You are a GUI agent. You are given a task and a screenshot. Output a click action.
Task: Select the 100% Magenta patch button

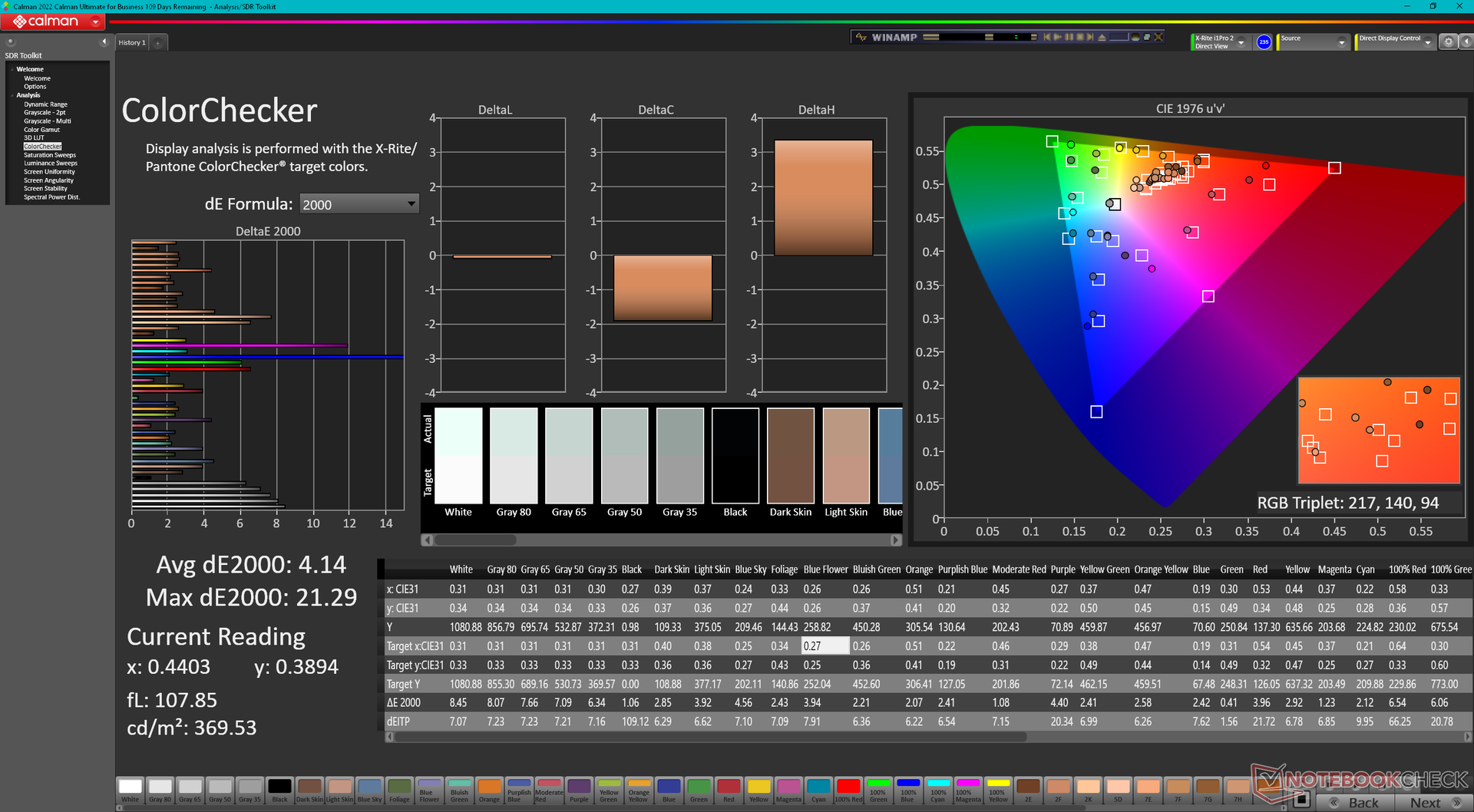click(x=968, y=791)
